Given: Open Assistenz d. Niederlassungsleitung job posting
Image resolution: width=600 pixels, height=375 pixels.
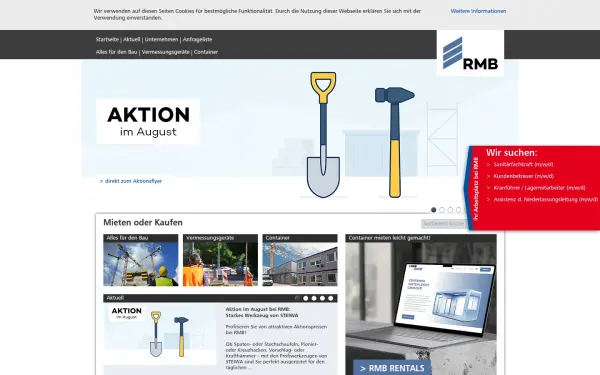Looking at the screenshot, I should (546, 199).
